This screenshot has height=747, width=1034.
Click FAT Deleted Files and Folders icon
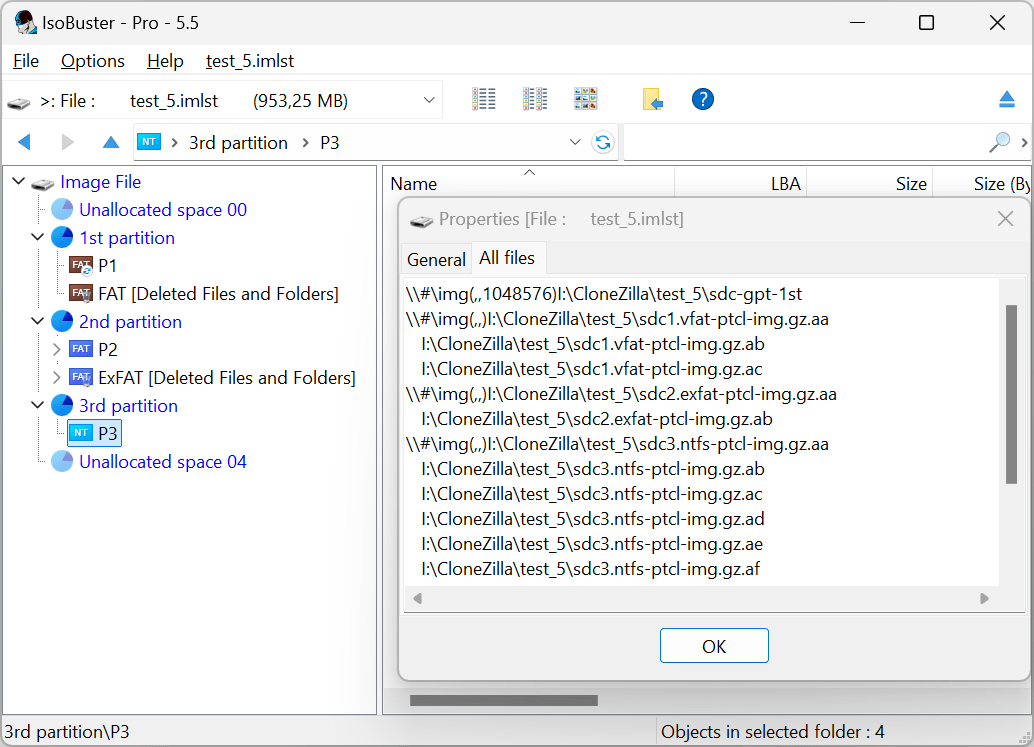pos(81,293)
